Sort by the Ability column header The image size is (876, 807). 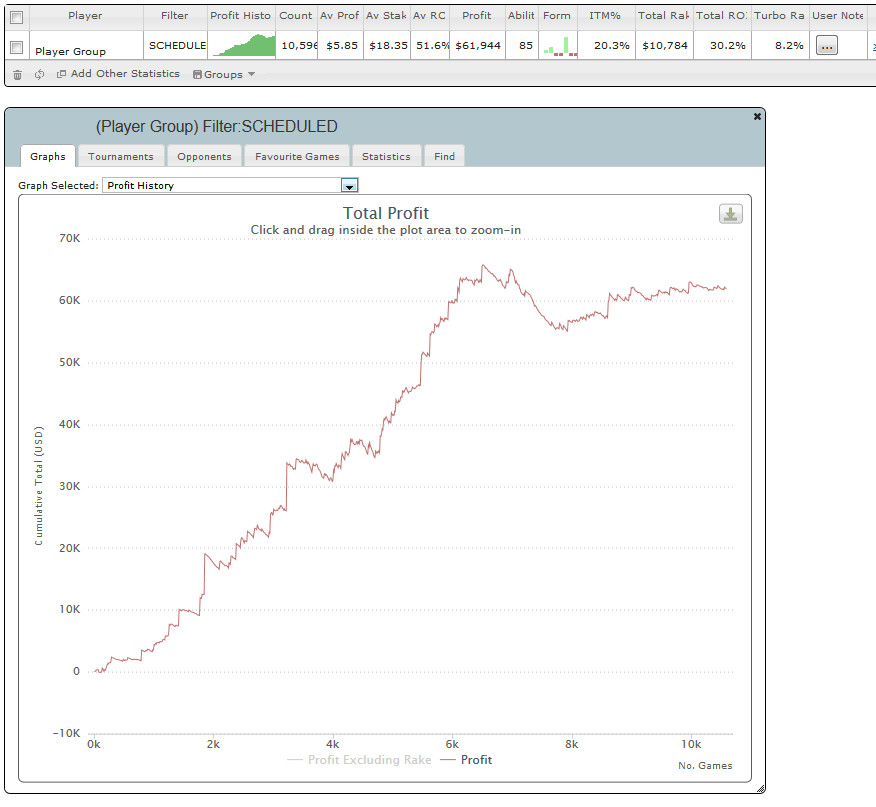[521, 16]
